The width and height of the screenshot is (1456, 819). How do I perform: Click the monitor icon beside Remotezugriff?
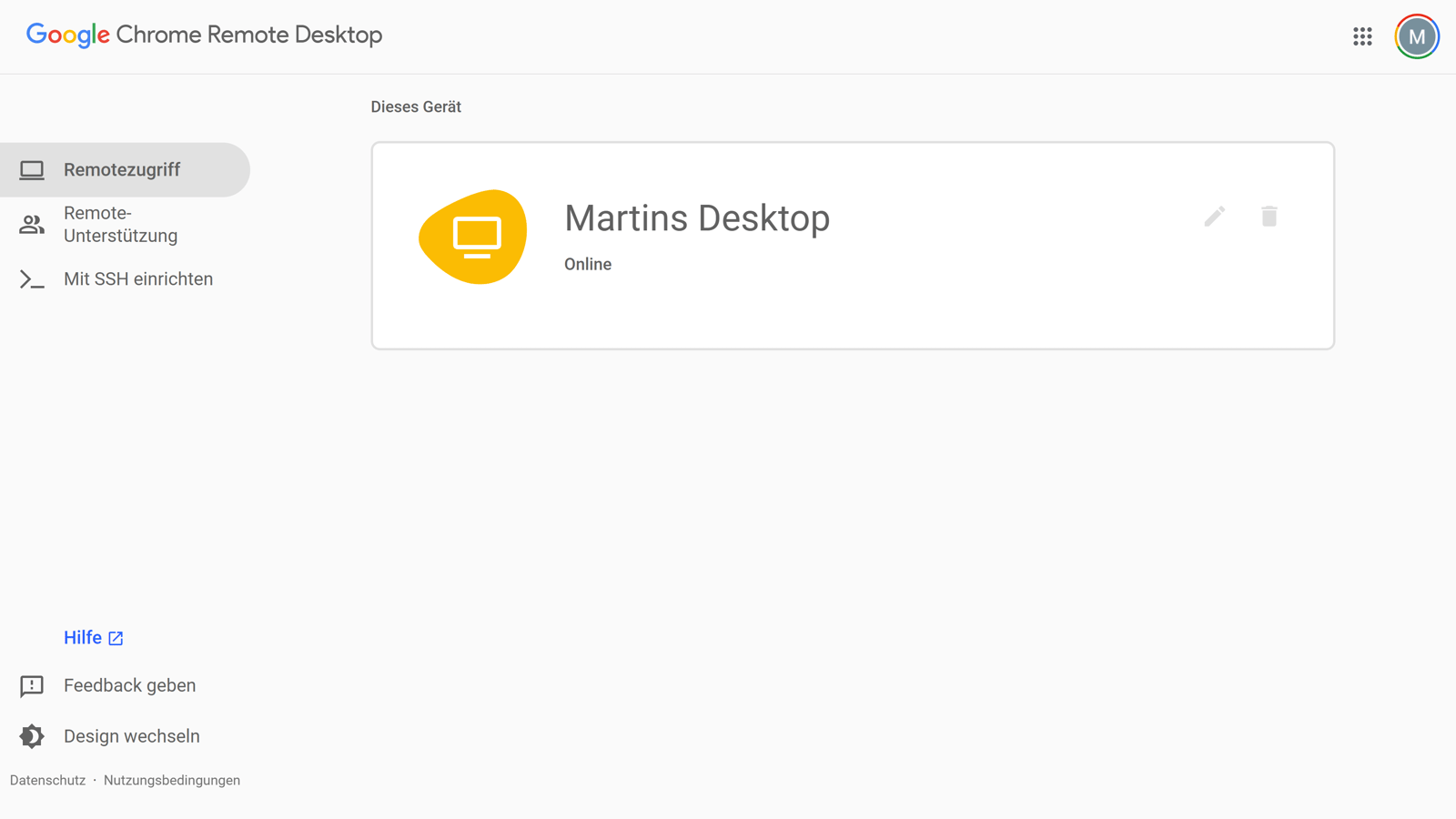click(x=33, y=169)
